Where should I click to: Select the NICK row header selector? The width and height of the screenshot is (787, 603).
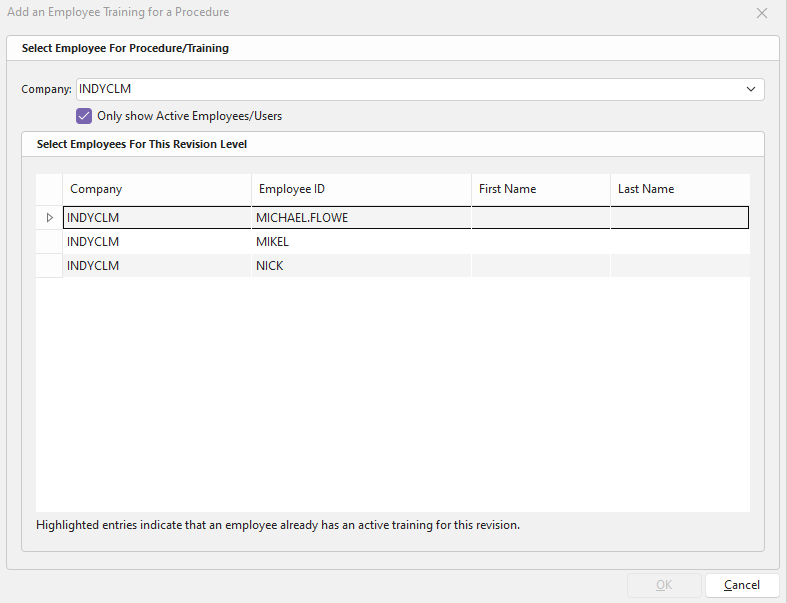pyautogui.click(x=49, y=266)
